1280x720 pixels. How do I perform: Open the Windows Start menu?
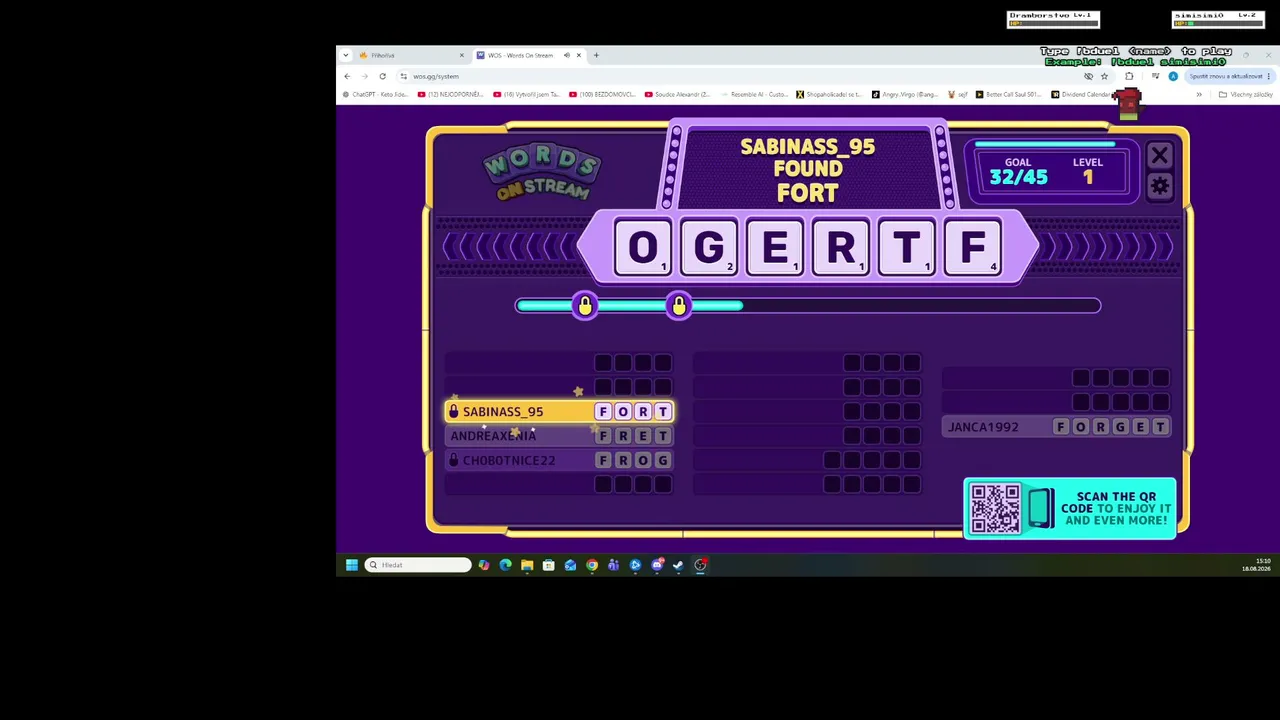tap(352, 565)
